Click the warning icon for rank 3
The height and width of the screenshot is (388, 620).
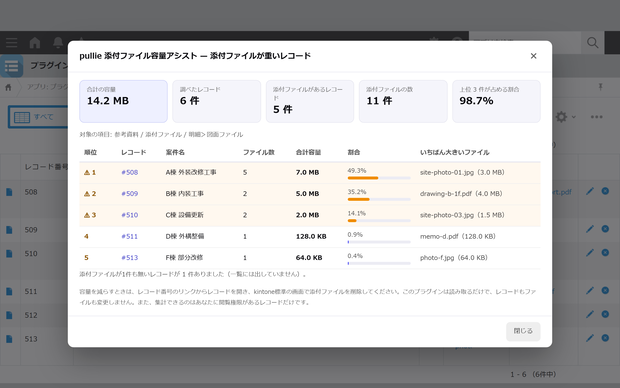pyautogui.click(x=87, y=215)
